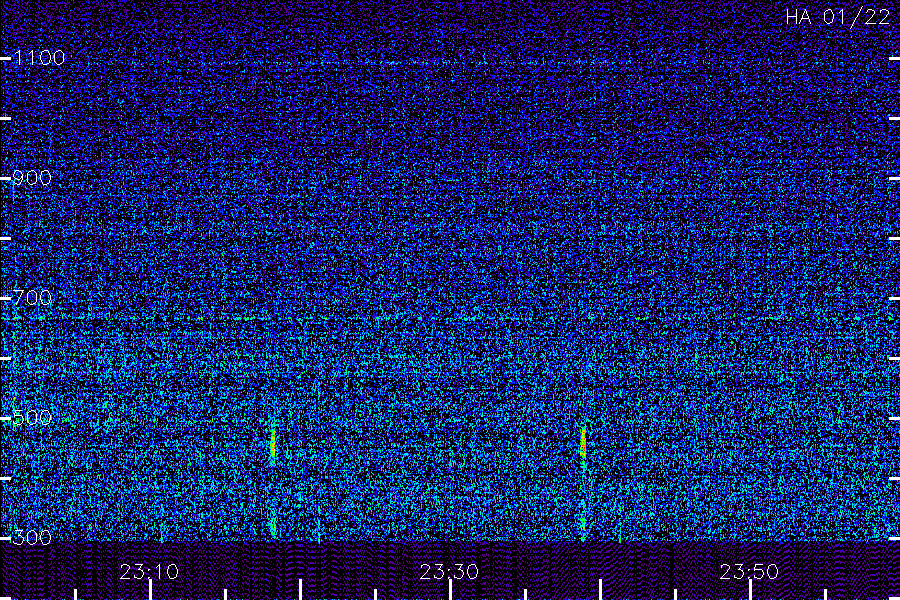The height and width of the screenshot is (600, 900).
Task: Click the 23:30 time axis label
Action: pos(449,572)
